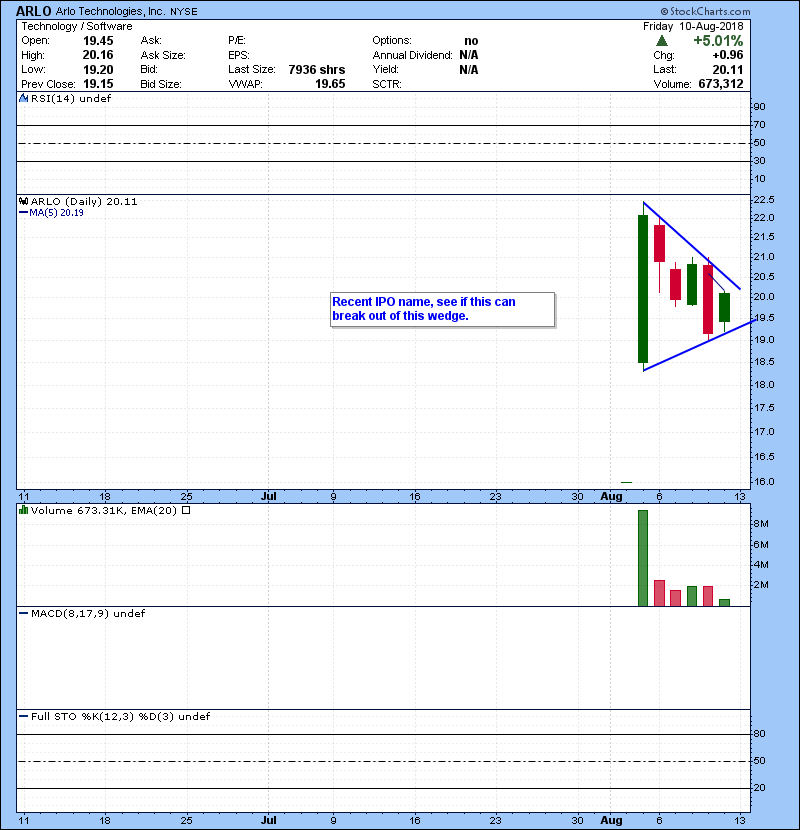Select the Low value 19.20
The width and height of the screenshot is (800, 830).
98,69
